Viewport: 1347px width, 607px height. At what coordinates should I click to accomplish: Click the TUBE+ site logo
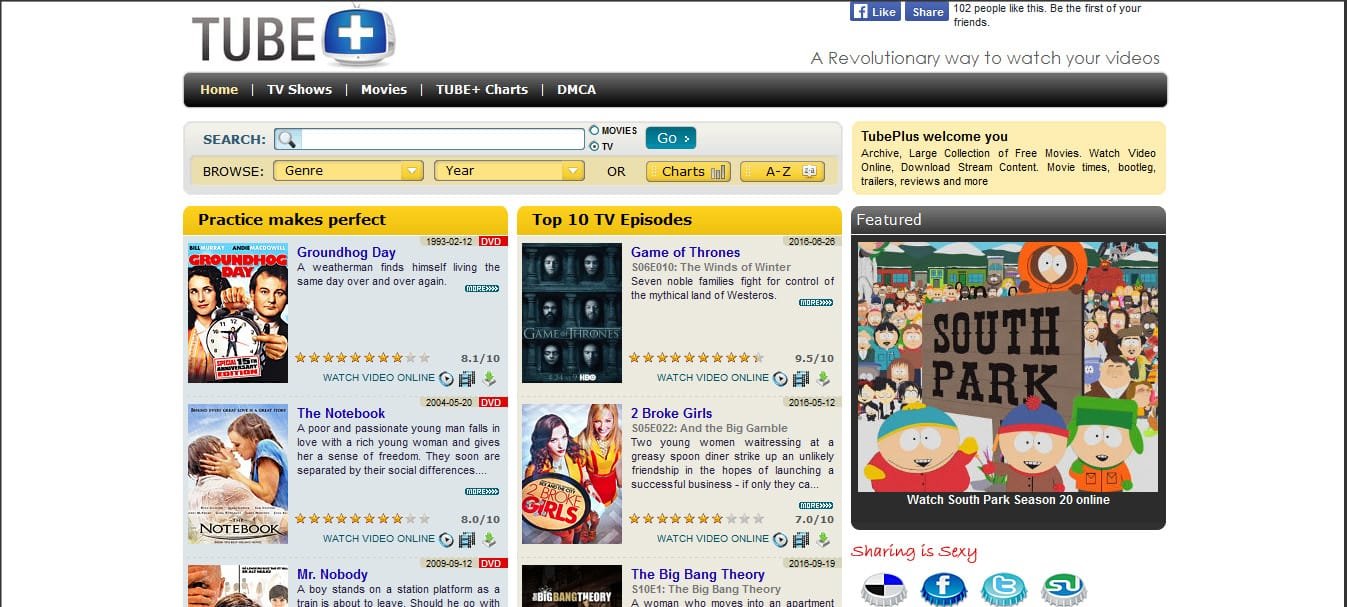tap(293, 35)
